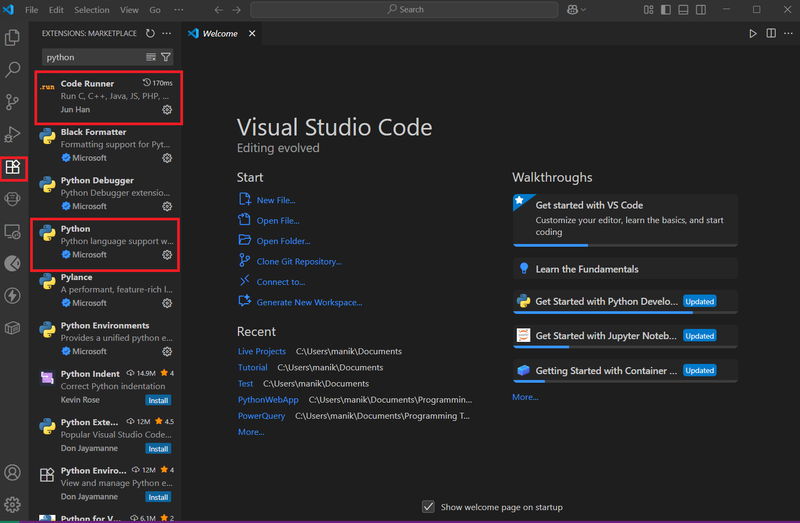Open Get Started with Jupyter Notebooks walkthrough

click(625, 336)
